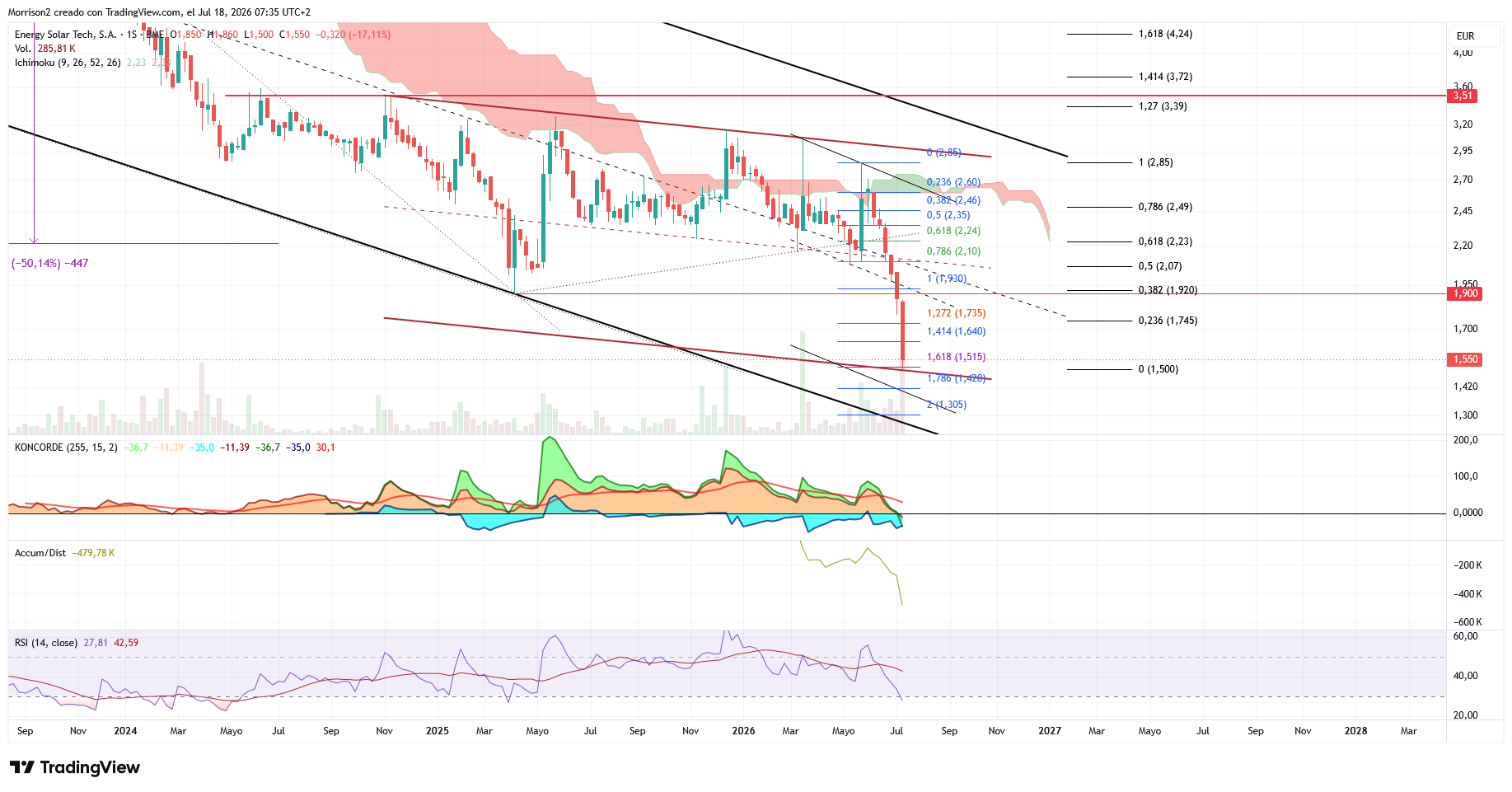This screenshot has height=792, width=1512.
Task: Click the (−50,14%) −447 measurement label
Action: tap(49, 264)
